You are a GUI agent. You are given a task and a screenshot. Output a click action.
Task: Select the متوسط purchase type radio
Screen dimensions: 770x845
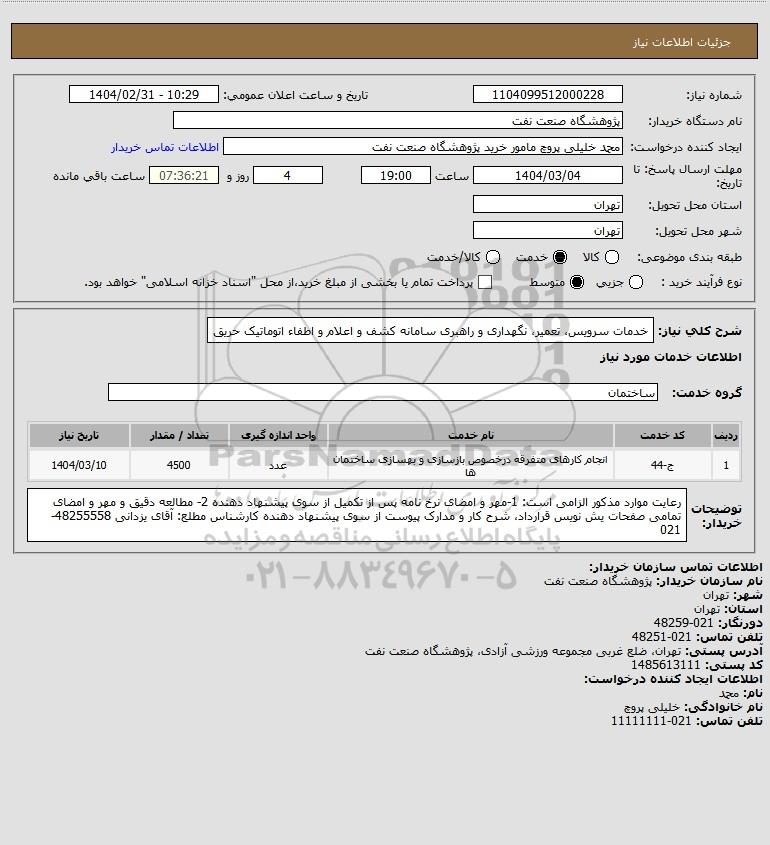click(x=577, y=282)
